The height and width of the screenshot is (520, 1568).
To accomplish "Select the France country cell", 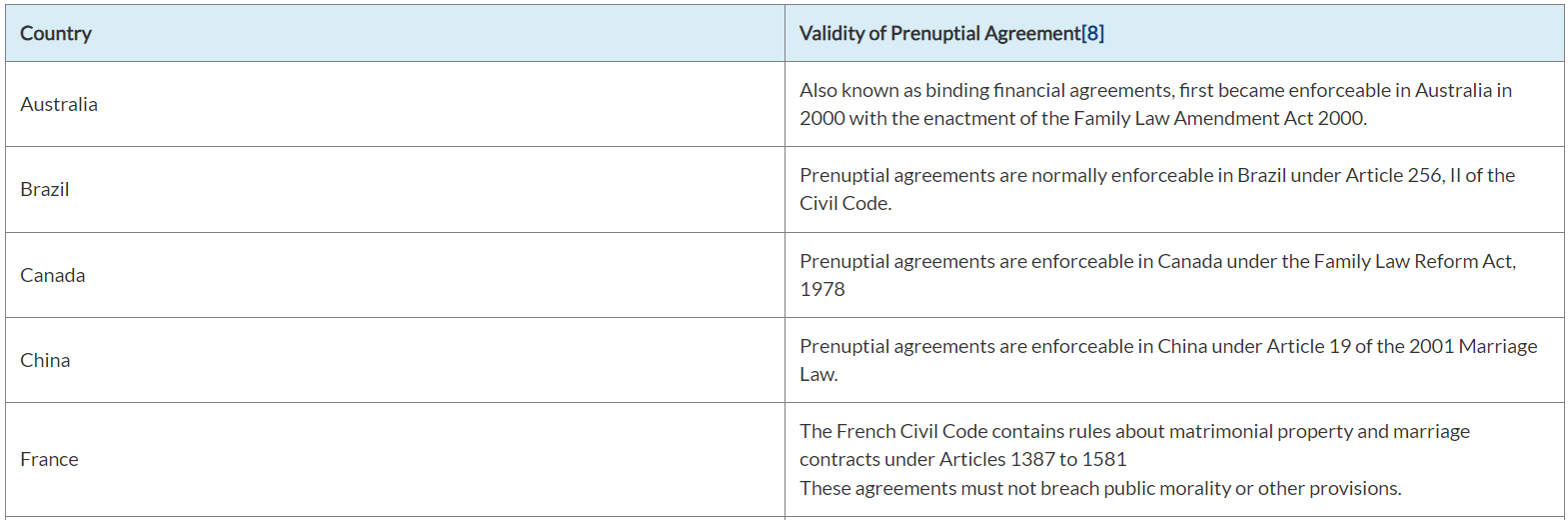I will tap(49, 459).
